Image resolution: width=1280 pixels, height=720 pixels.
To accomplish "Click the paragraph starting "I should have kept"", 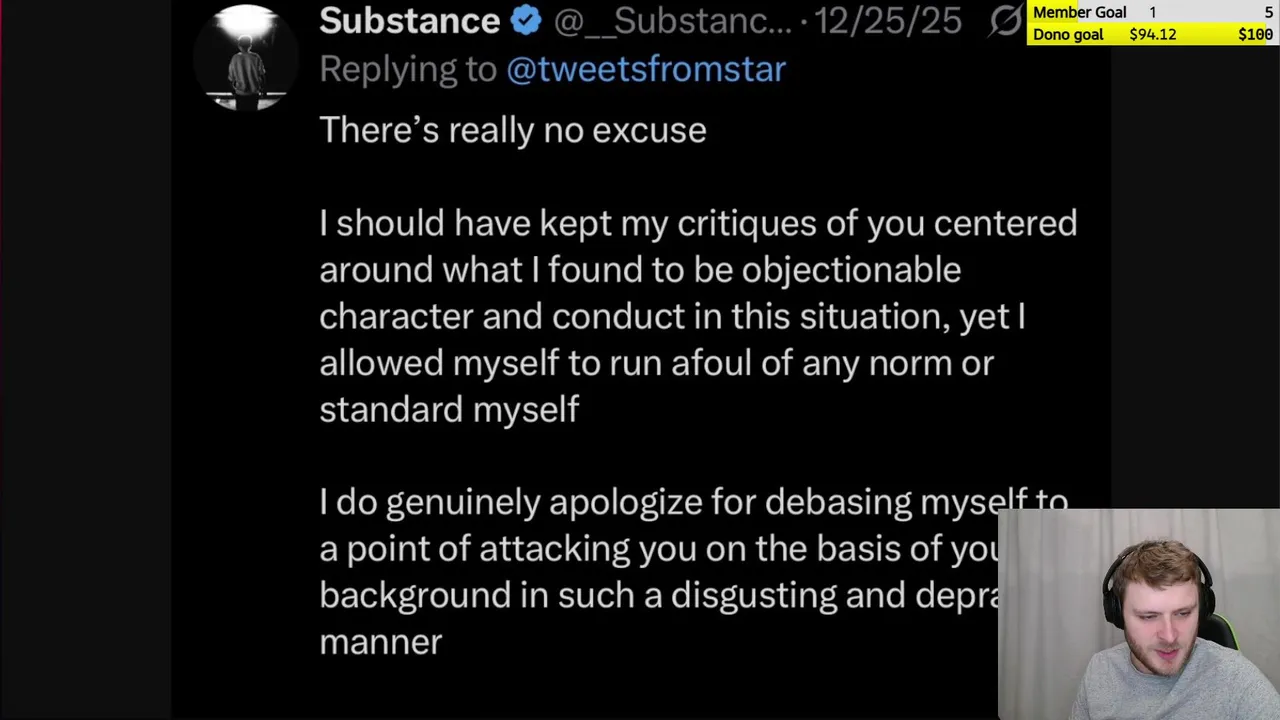I will coord(697,316).
